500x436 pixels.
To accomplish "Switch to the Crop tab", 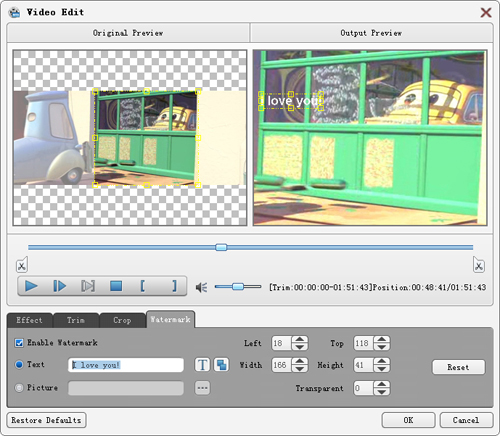I will tap(122, 320).
